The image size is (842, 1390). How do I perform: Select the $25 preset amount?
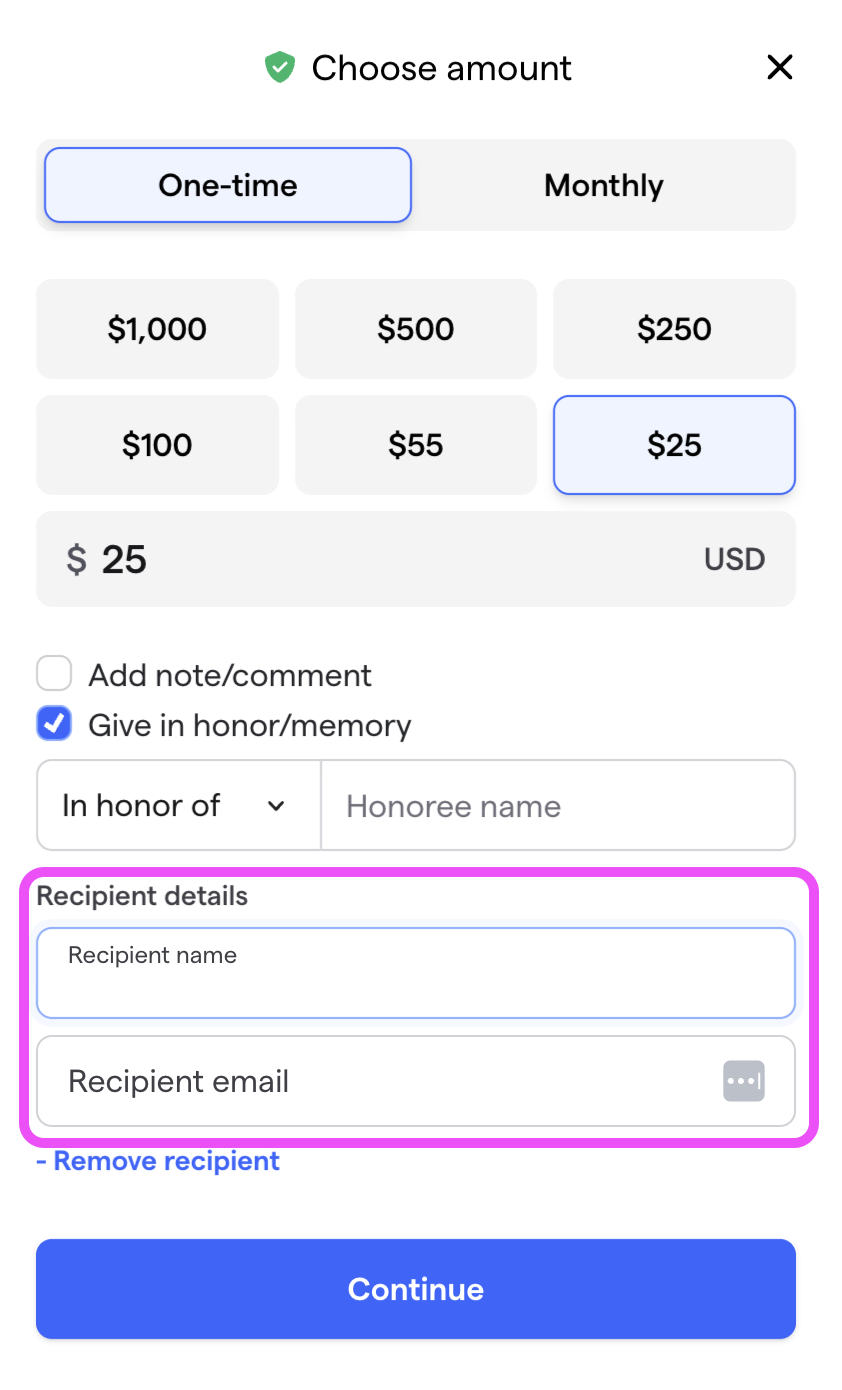tap(675, 445)
